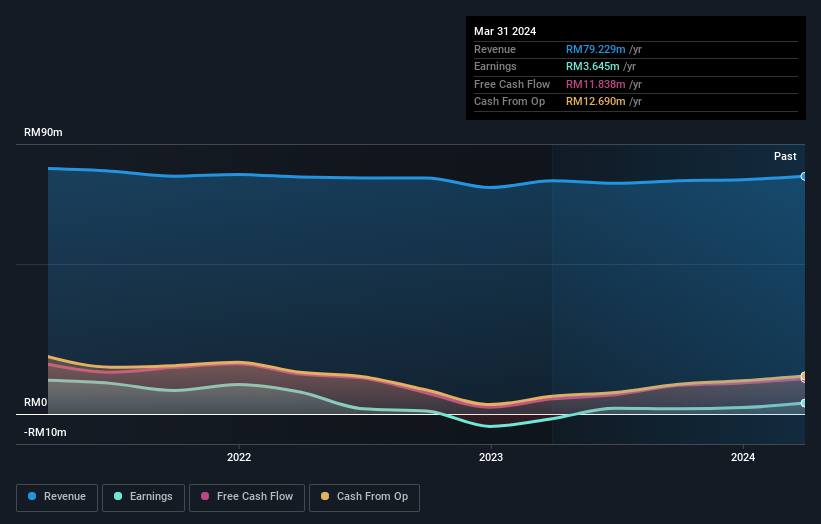Toggle the Free Cash Flow legend button
The height and width of the screenshot is (524, 821).
[x=247, y=497]
